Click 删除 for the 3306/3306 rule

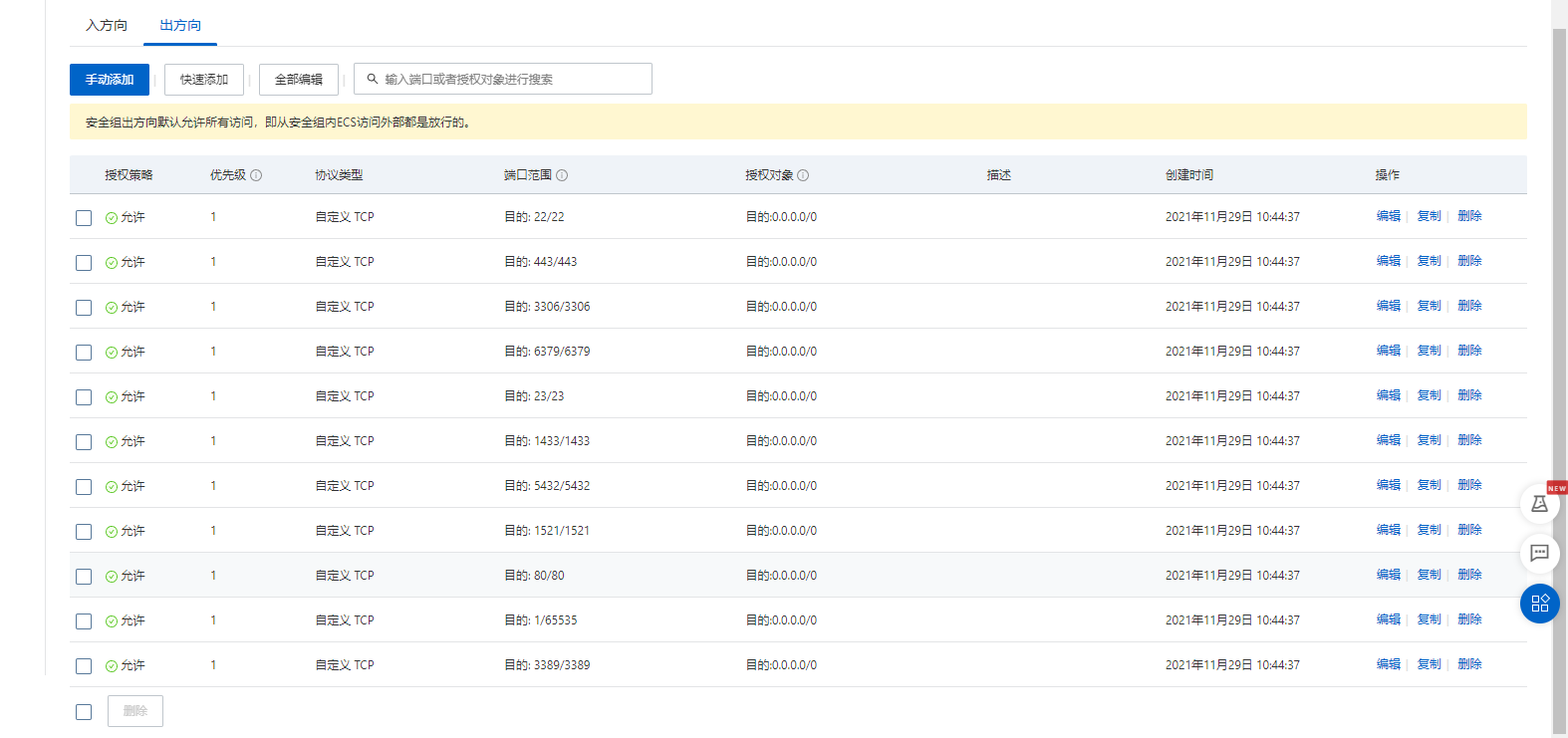pyautogui.click(x=1470, y=306)
